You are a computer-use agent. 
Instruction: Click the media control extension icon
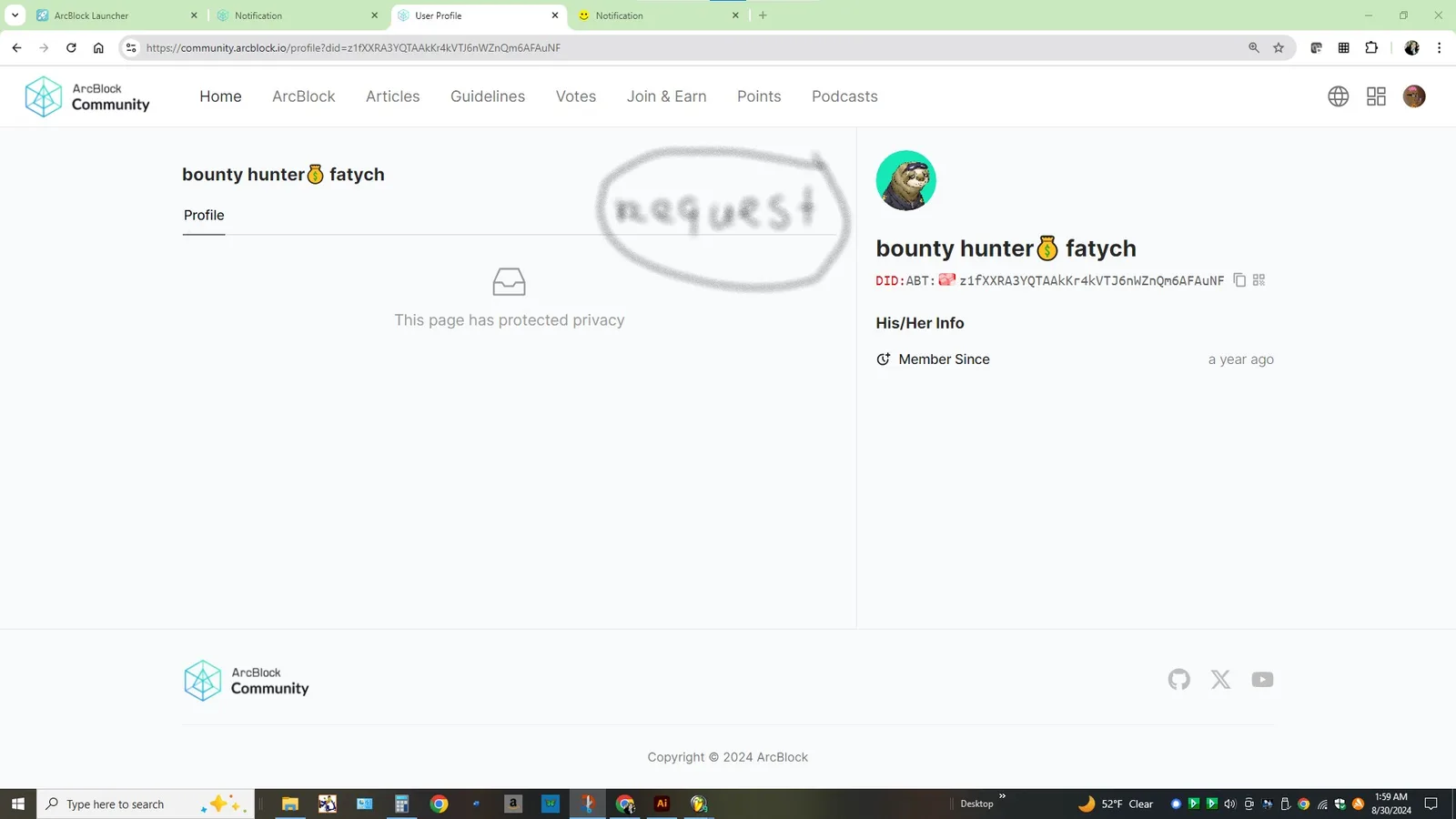point(1316,48)
